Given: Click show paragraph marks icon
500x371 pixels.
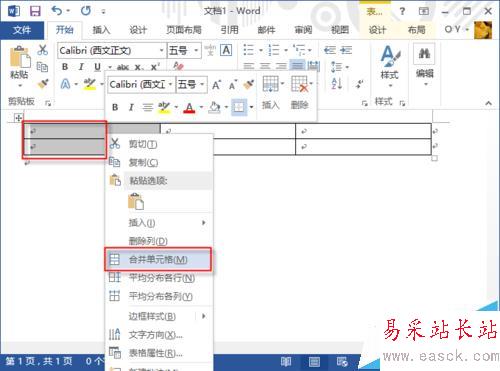Looking at the screenshot, I should coord(359,84).
